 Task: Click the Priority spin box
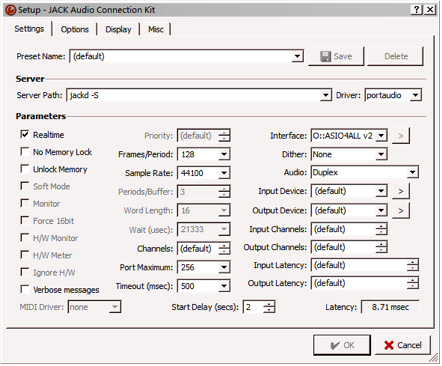click(203, 136)
